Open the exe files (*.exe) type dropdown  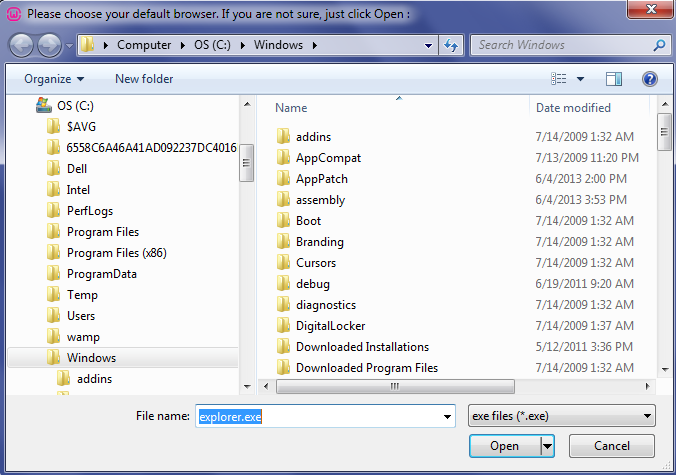pyautogui.click(x=561, y=416)
